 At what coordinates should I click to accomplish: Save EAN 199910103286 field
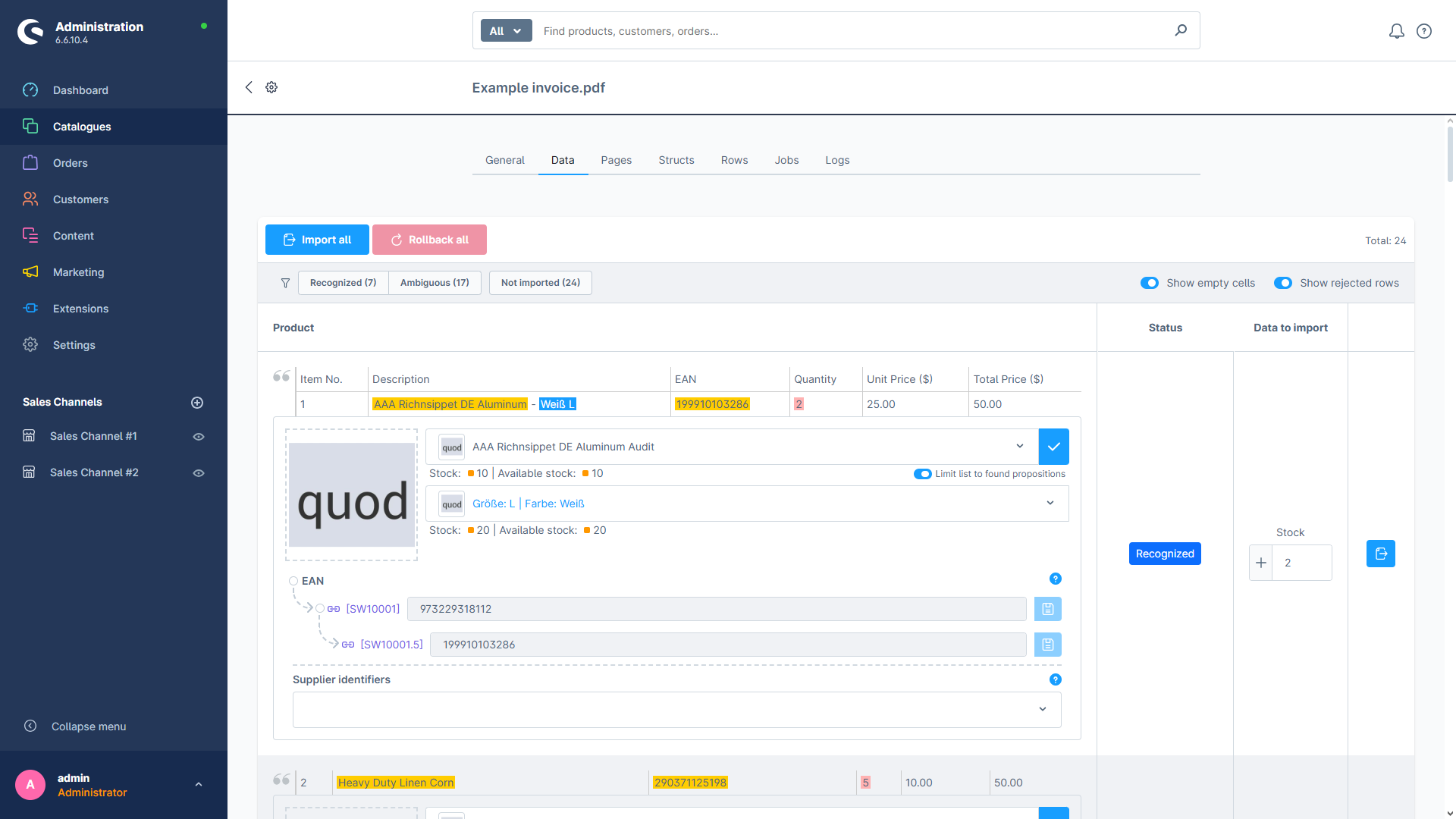pos(1048,645)
